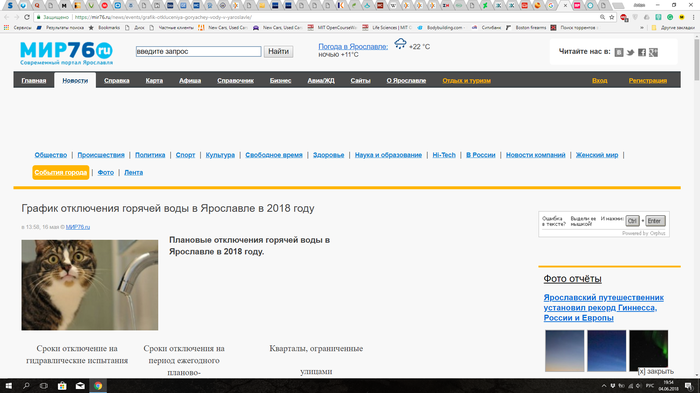The width and height of the screenshot is (700, 393).
Task: Open the Новости tab in the navigation
Action: (75, 80)
